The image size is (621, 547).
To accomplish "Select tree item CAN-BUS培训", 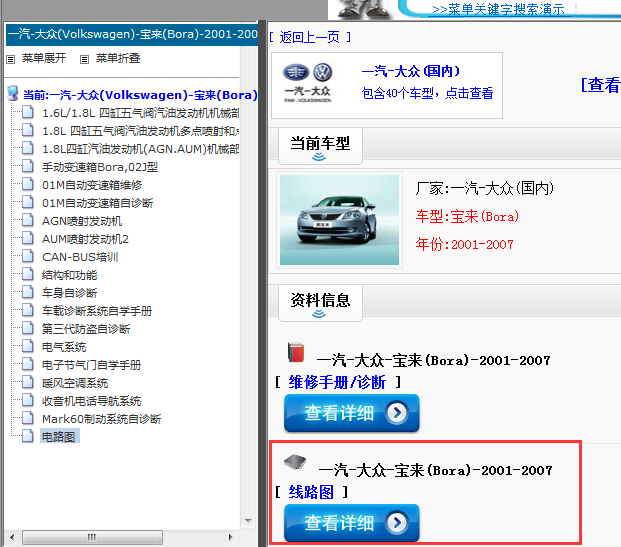I will pos(80,257).
